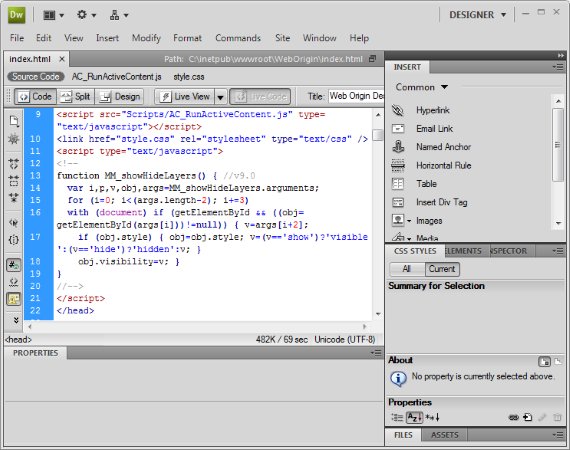
Task: Switch to Code view
Action: (35, 97)
